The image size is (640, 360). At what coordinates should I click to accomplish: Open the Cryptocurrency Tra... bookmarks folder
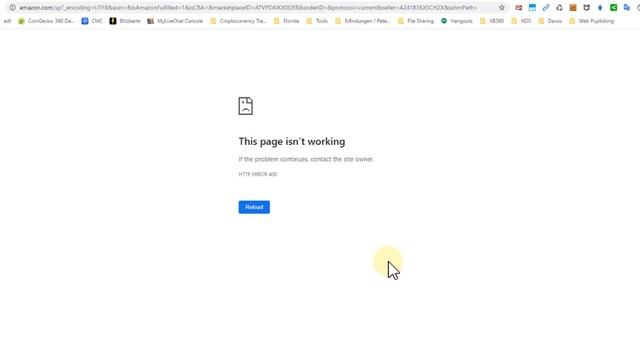pyautogui.click(x=238, y=21)
